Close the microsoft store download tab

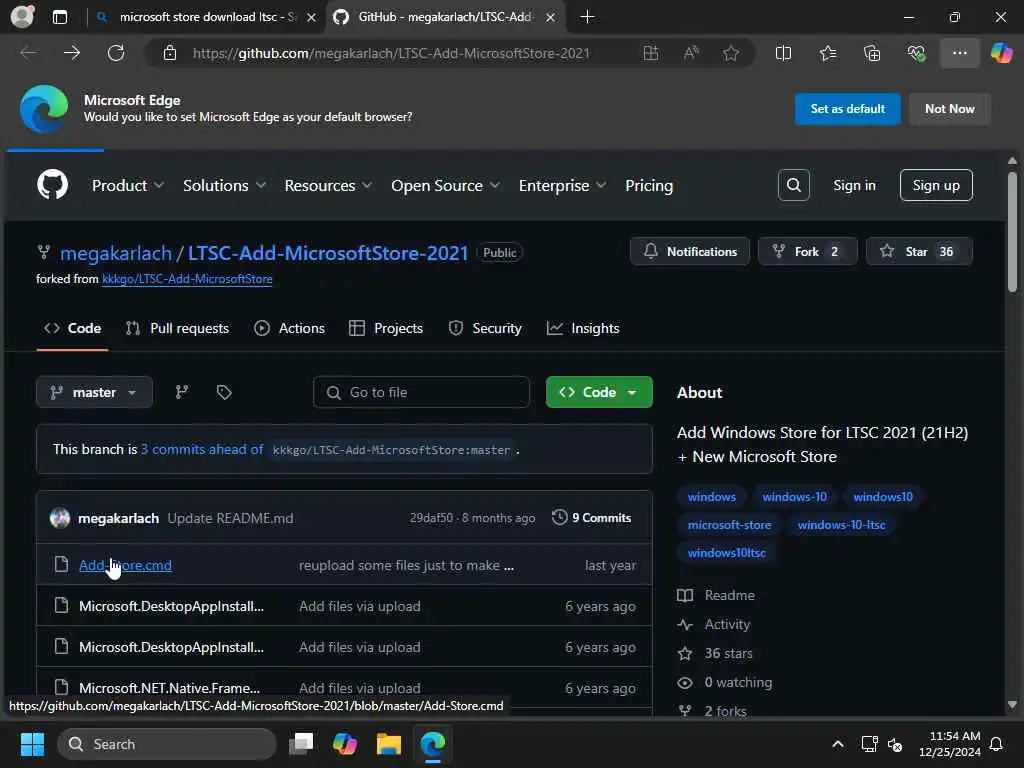click(312, 17)
